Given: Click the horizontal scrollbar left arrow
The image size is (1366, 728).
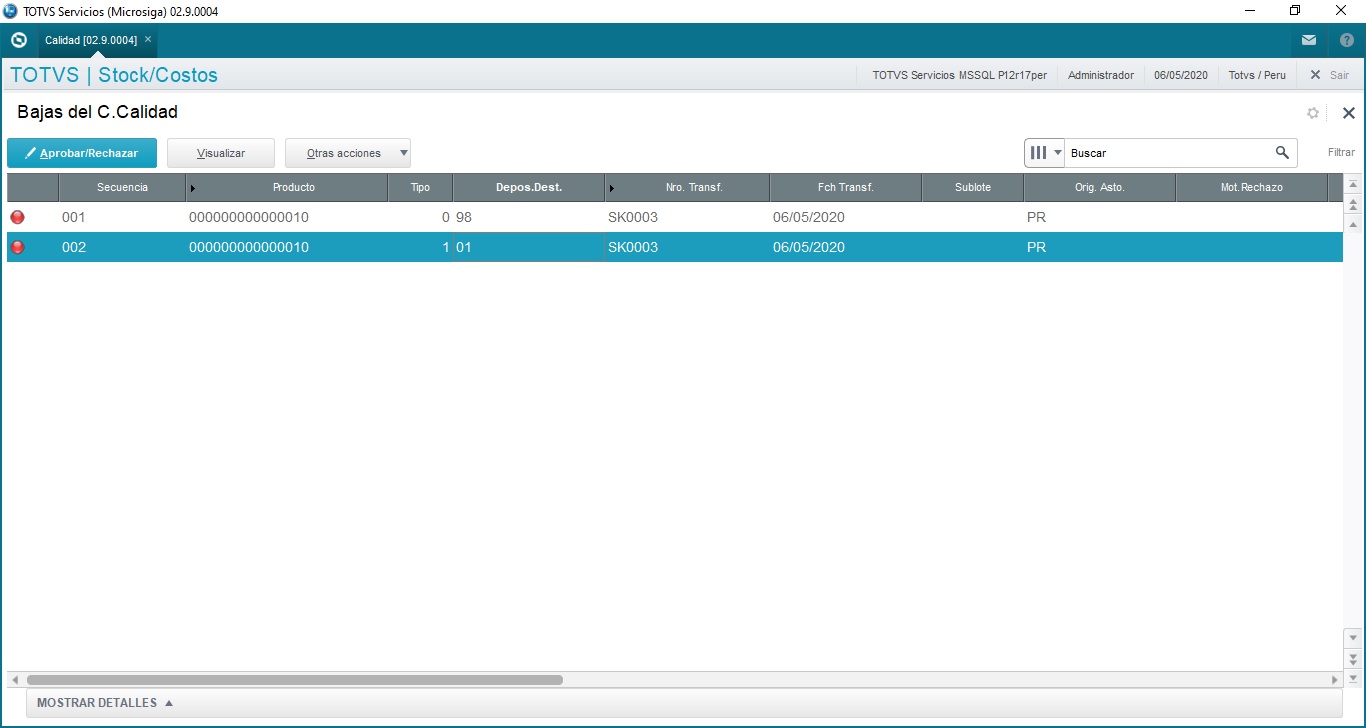Looking at the screenshot, I should [x=14, y=680].
